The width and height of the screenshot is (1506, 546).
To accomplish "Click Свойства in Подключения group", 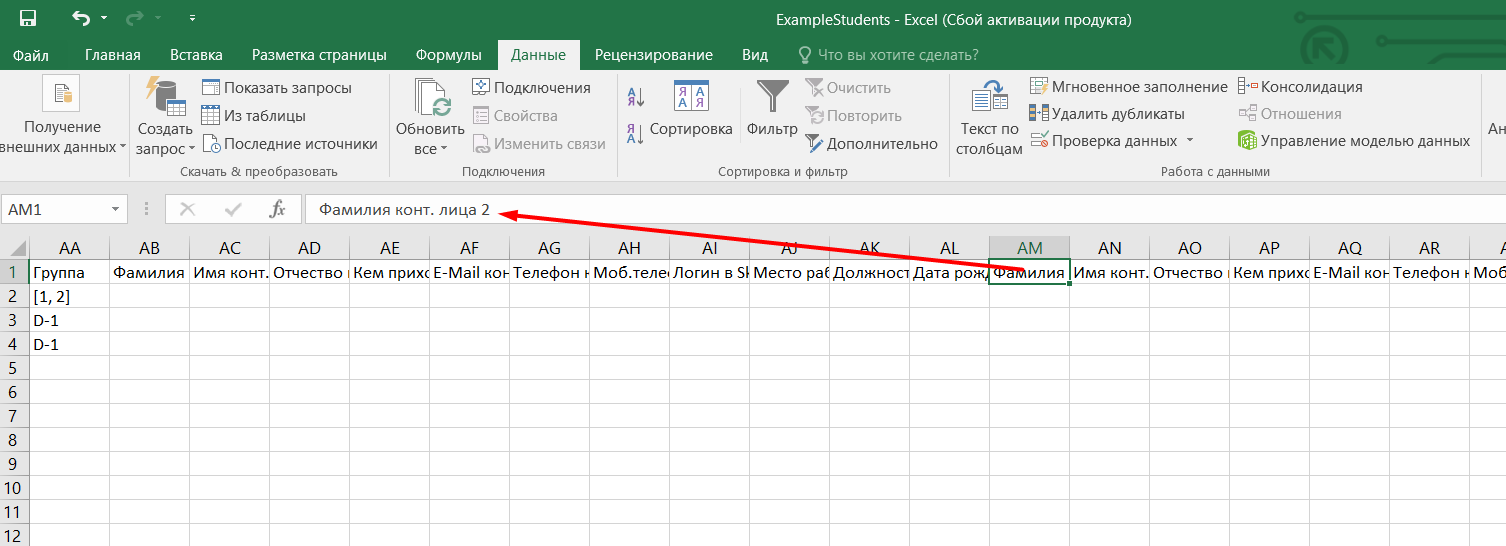I will pyautogui.click(x=515, y=116).
